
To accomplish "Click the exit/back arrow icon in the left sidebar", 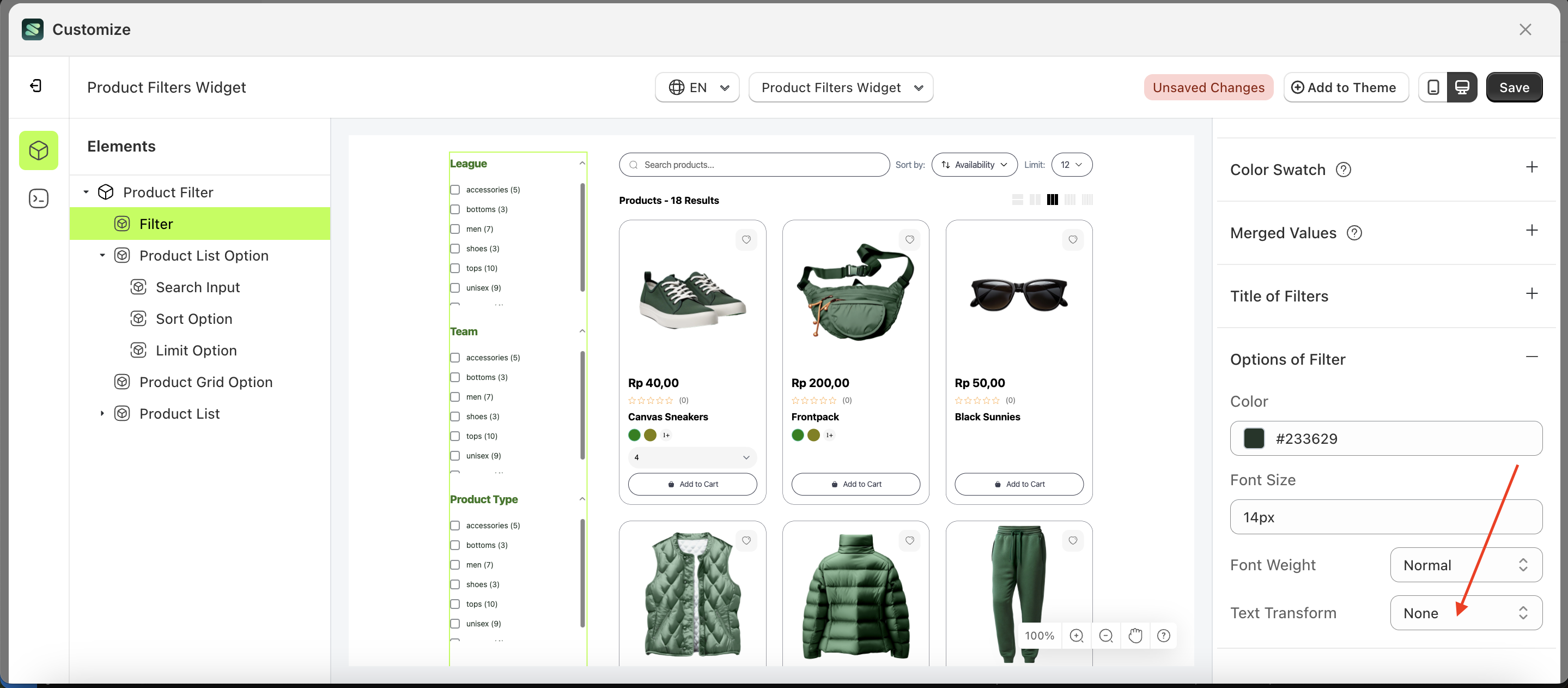I will (x=36, y=86).
